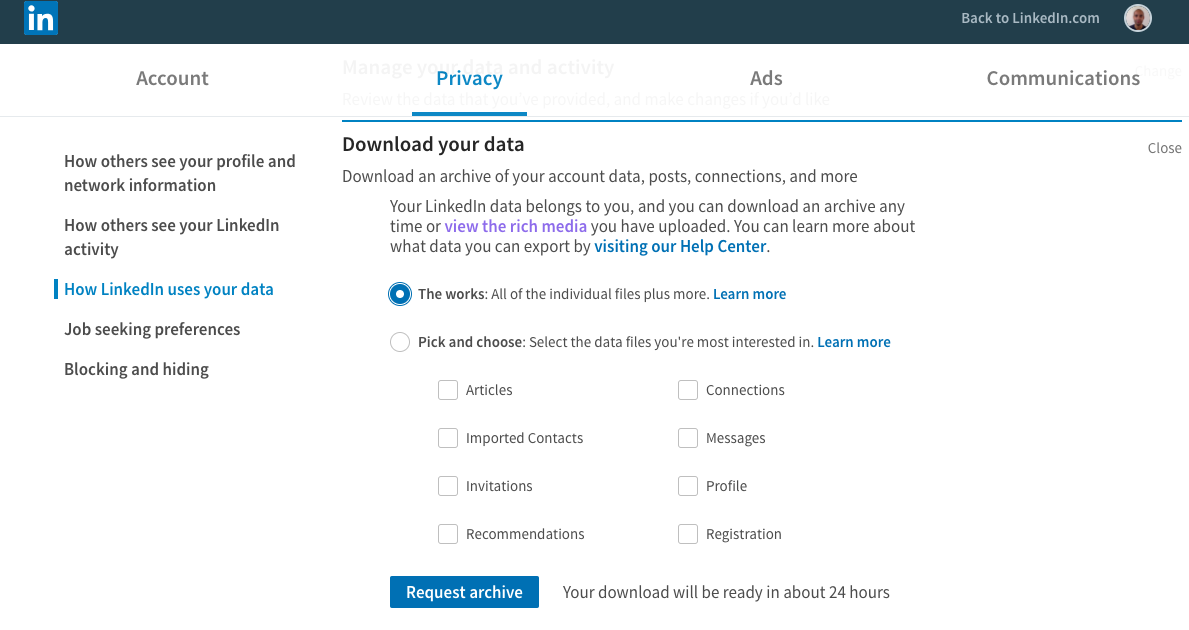
Task: Collapse section with the Close link
Action: click(1164, 148)
